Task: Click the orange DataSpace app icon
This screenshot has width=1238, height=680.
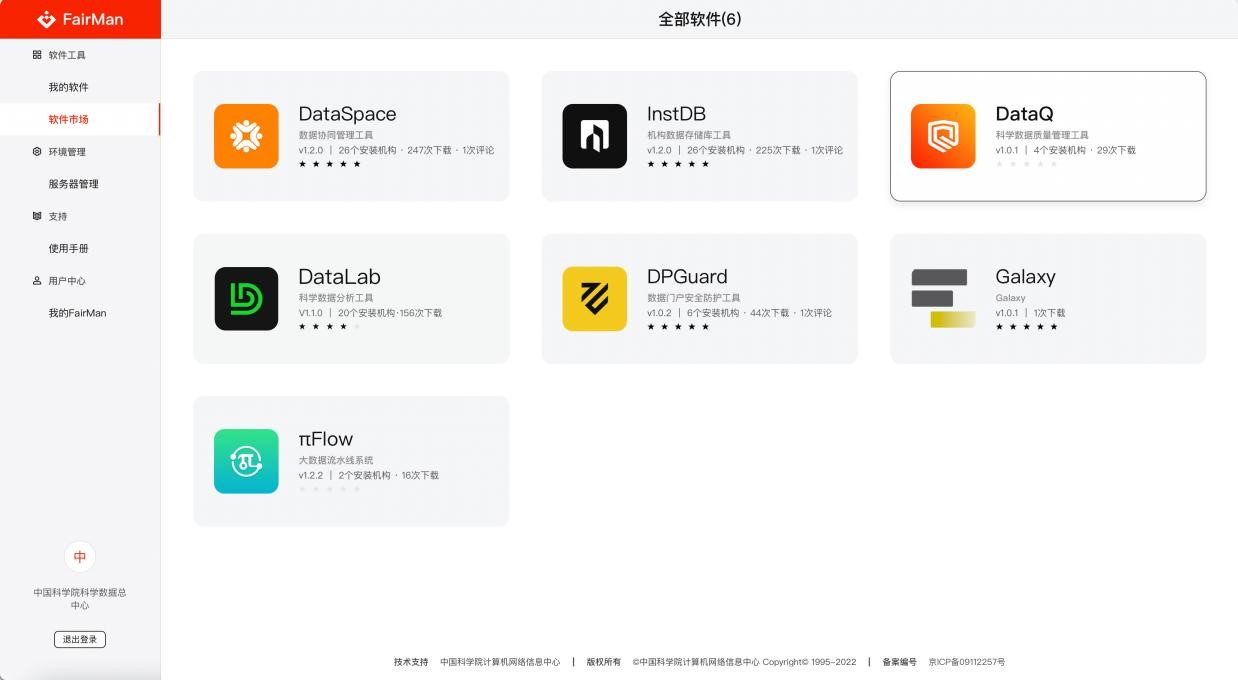Action: (246, 136)
